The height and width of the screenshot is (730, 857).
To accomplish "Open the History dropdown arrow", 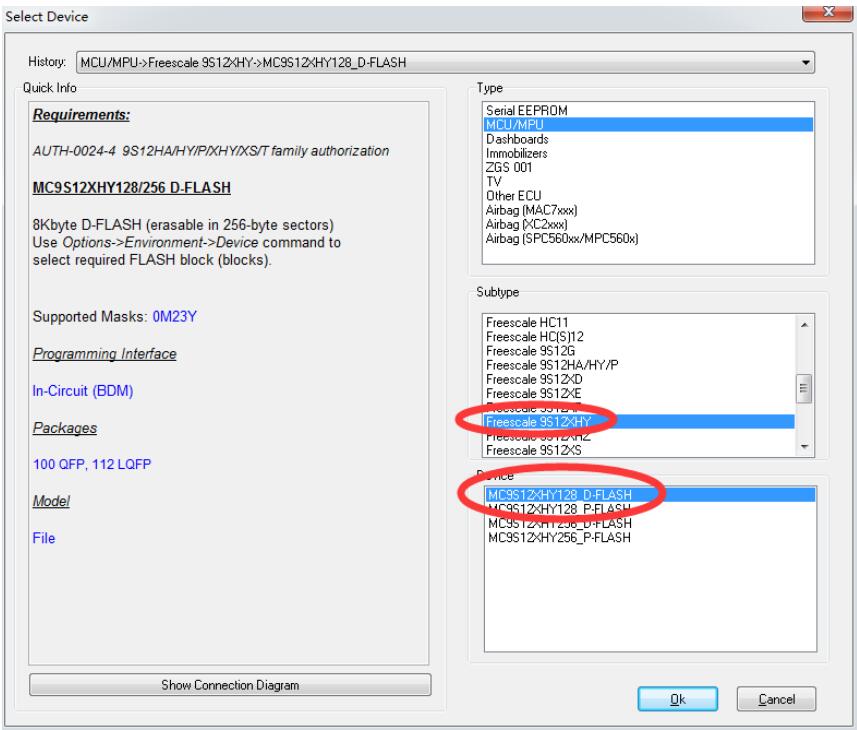I will 805,63.
